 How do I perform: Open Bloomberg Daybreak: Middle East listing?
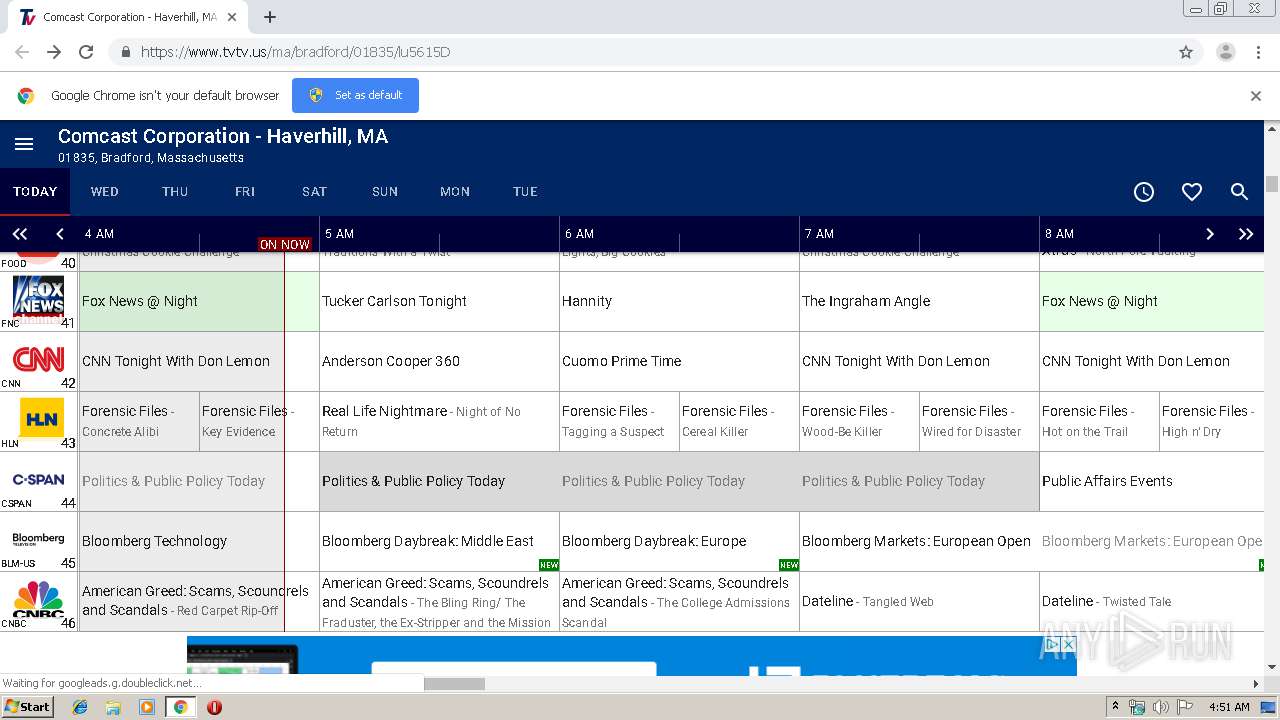[x=439, y=541]
